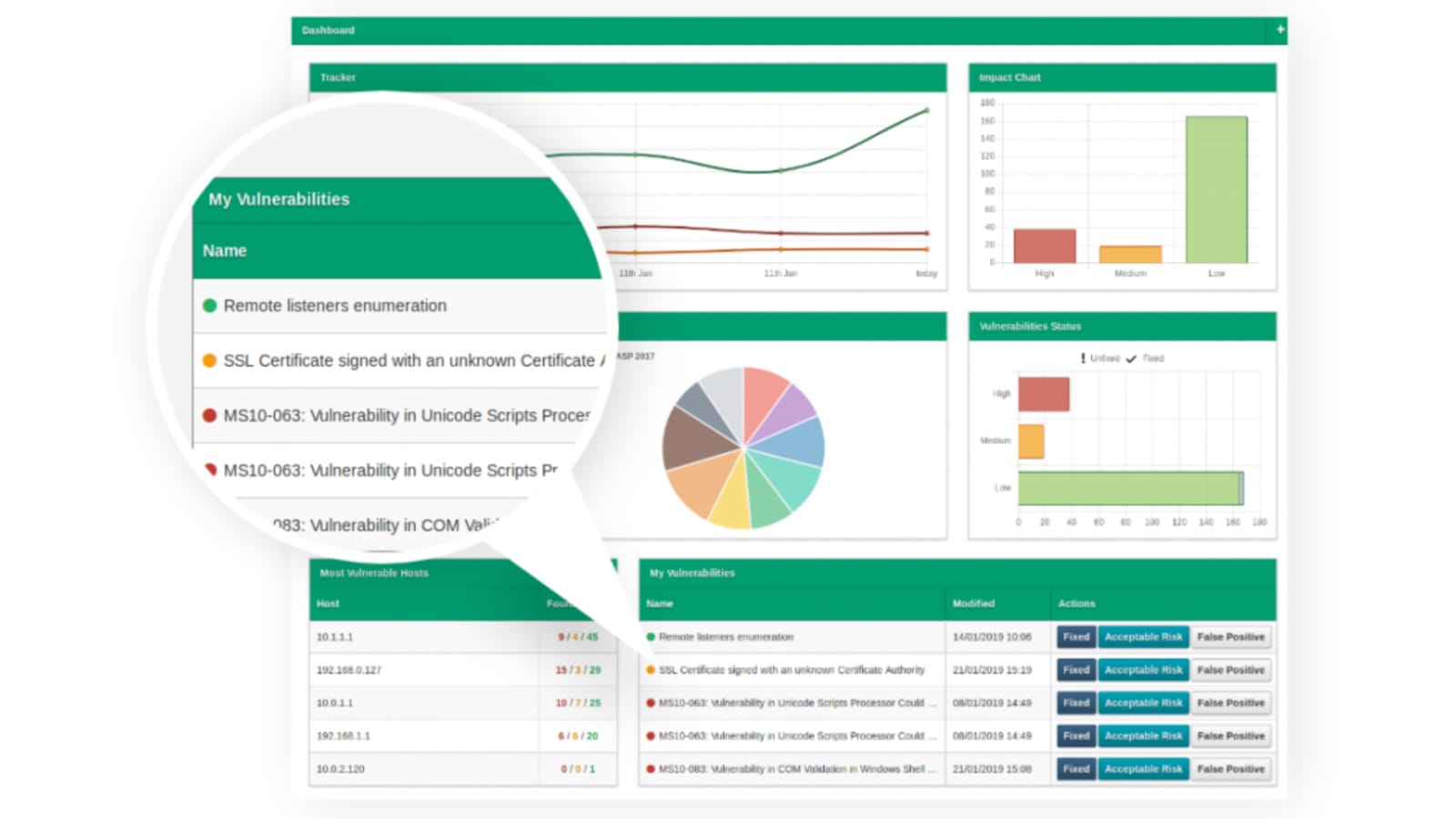Click the checkmark icon for Fixed legend
Image resolution: width=1456 pixels, height=819 pixels.
(x=1131, y=359)
